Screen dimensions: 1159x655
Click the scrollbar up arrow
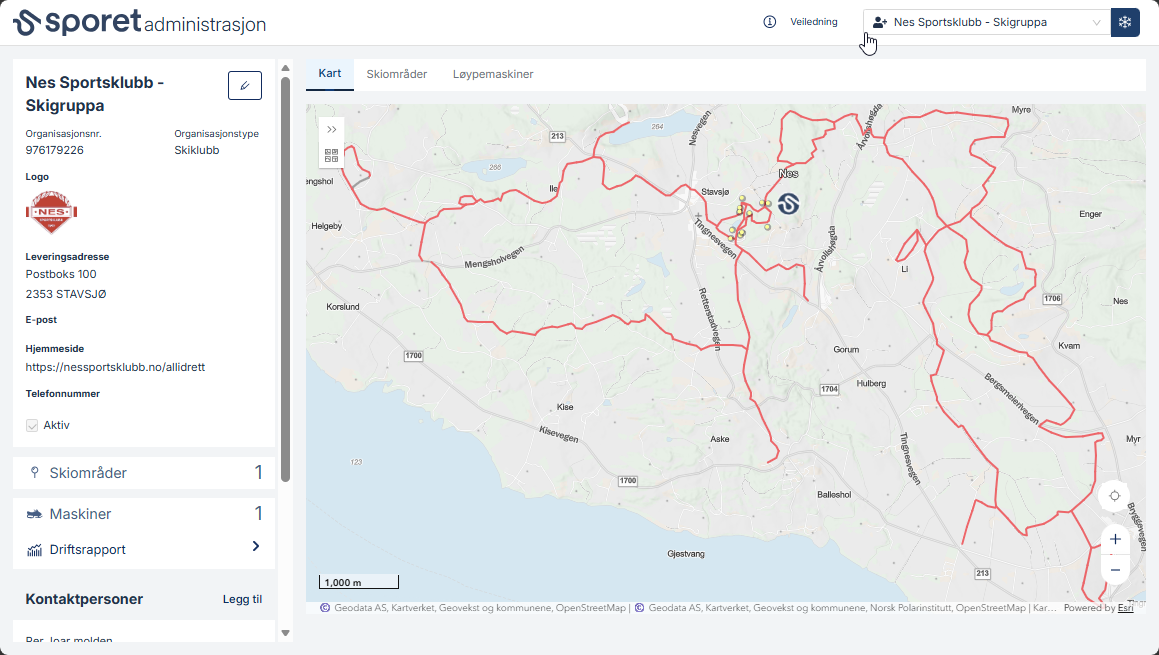[x=285, y=68]
